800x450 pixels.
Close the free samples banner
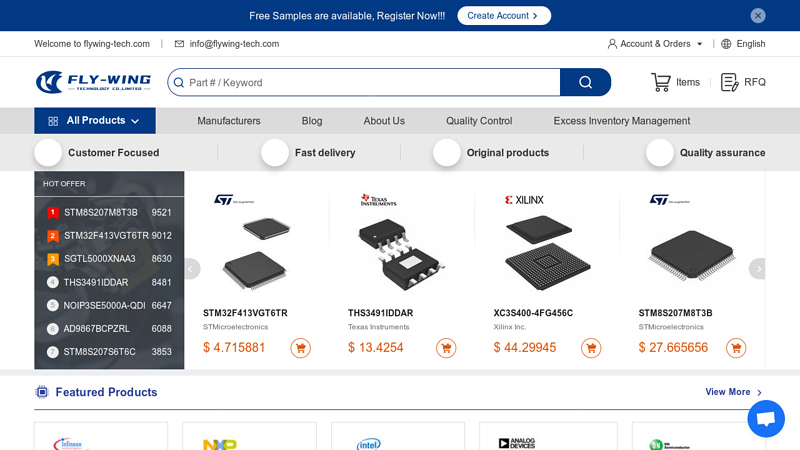[758, 16]
